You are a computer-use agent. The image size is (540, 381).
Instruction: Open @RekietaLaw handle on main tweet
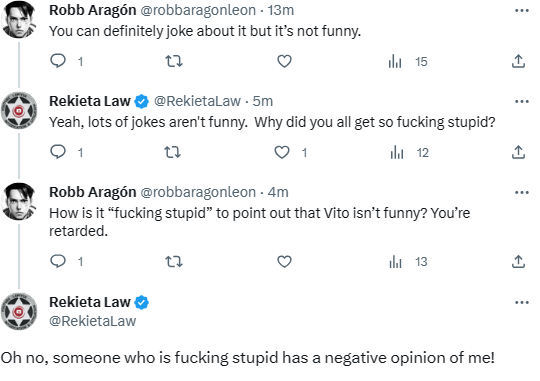(x=93, y=321)
